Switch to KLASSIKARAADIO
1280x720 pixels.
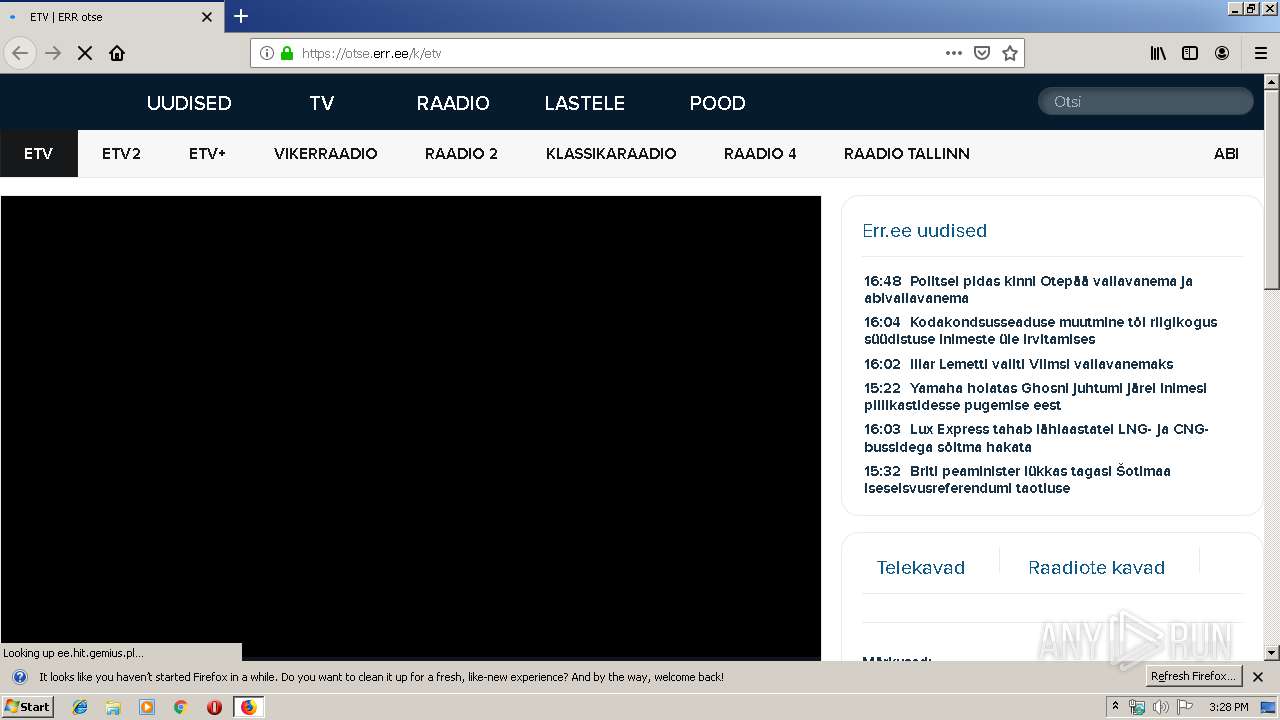click(611, 154)
